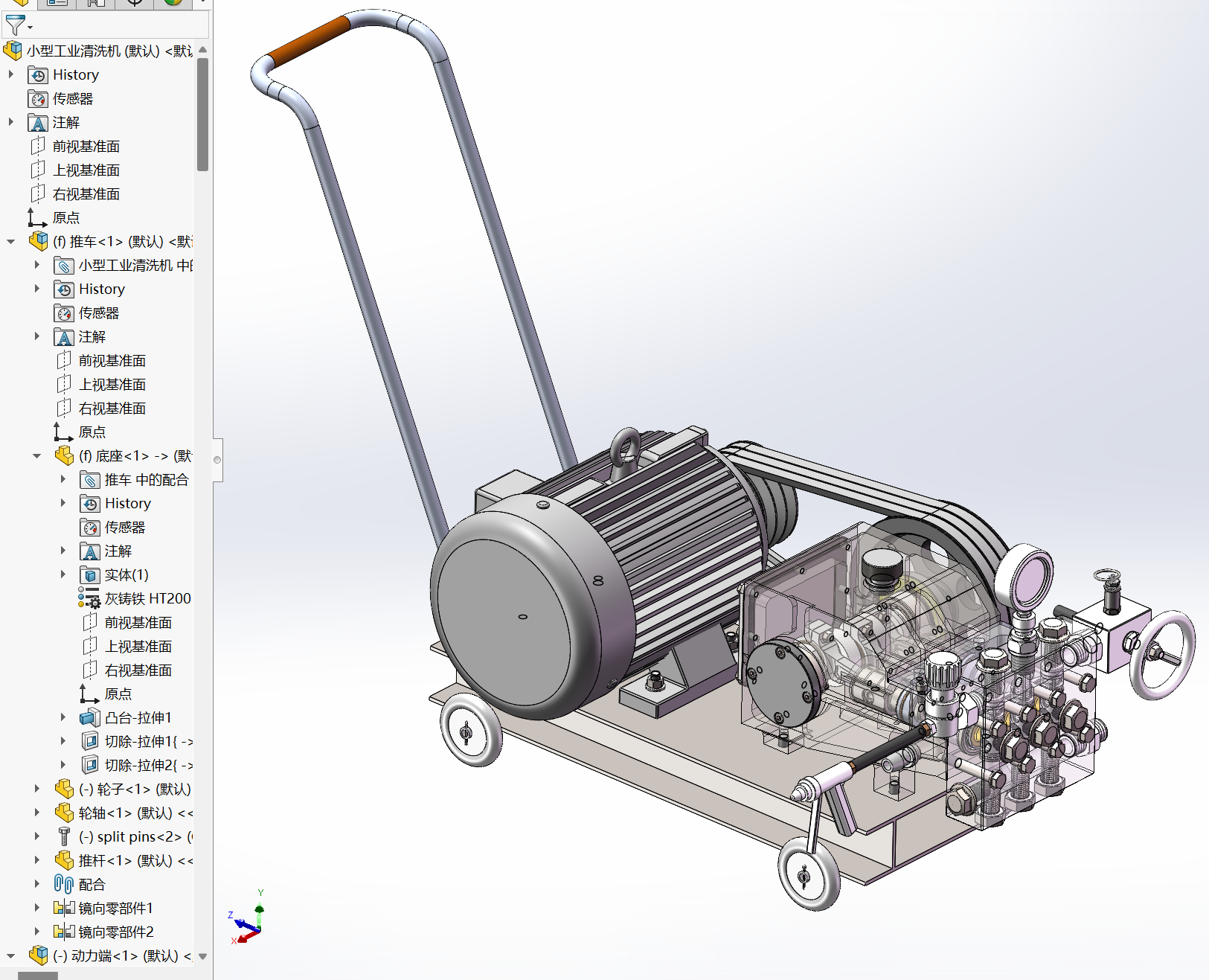Click the feature tree vertical scrollbar thumb
Screen dimensions: 1209x980
coord(202,114)
